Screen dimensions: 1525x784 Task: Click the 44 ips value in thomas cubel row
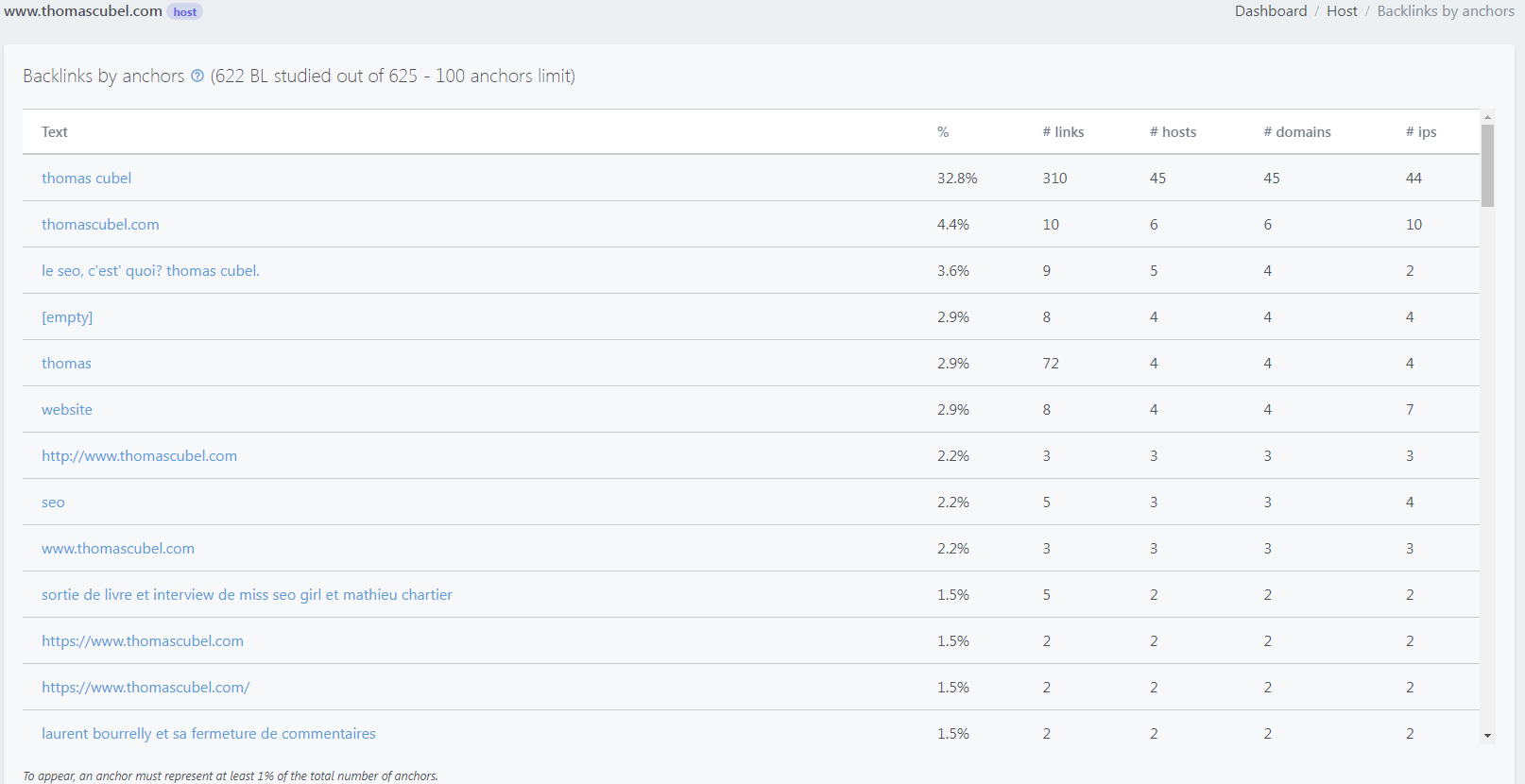[x=1414, y=179]
